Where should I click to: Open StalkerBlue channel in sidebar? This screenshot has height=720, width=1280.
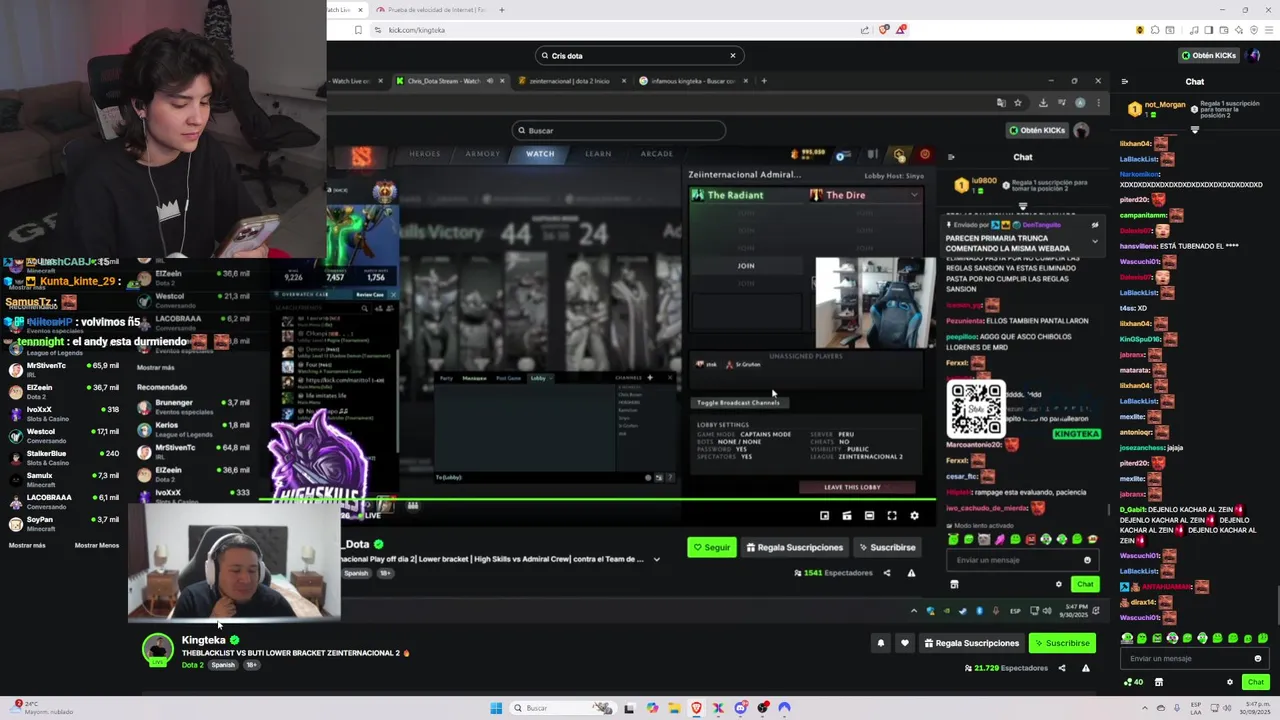point(64,458)
